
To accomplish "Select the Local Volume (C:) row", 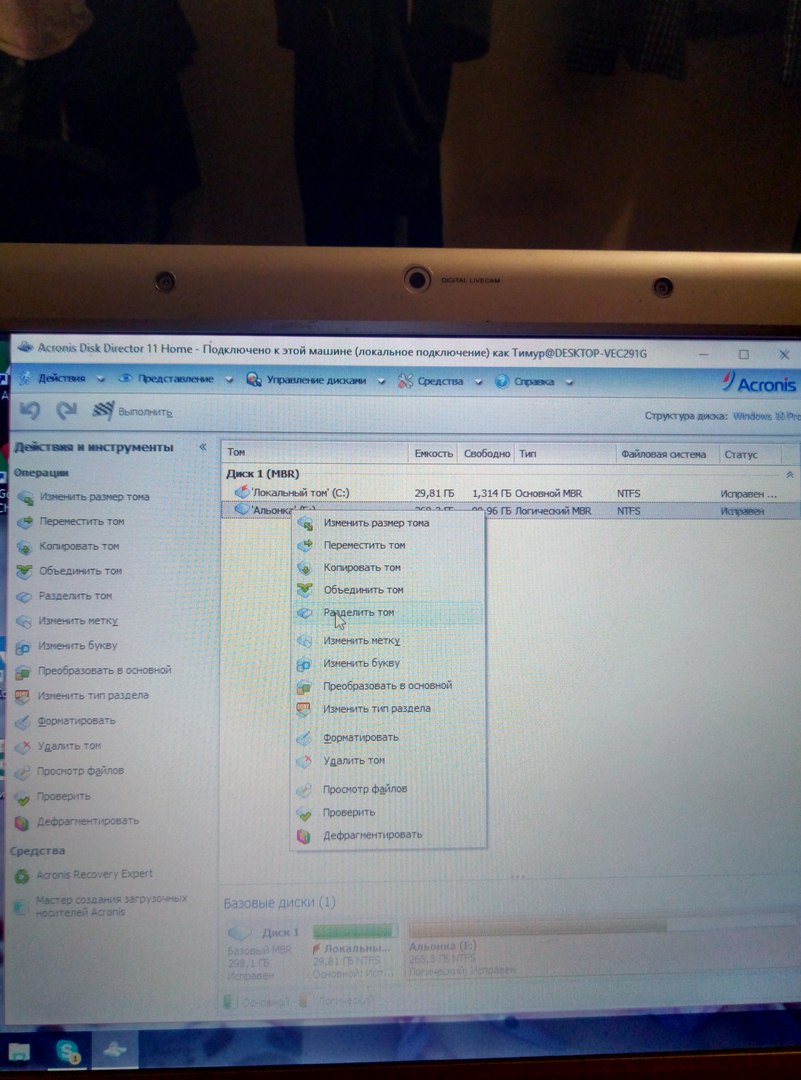I will pos(300,493).
